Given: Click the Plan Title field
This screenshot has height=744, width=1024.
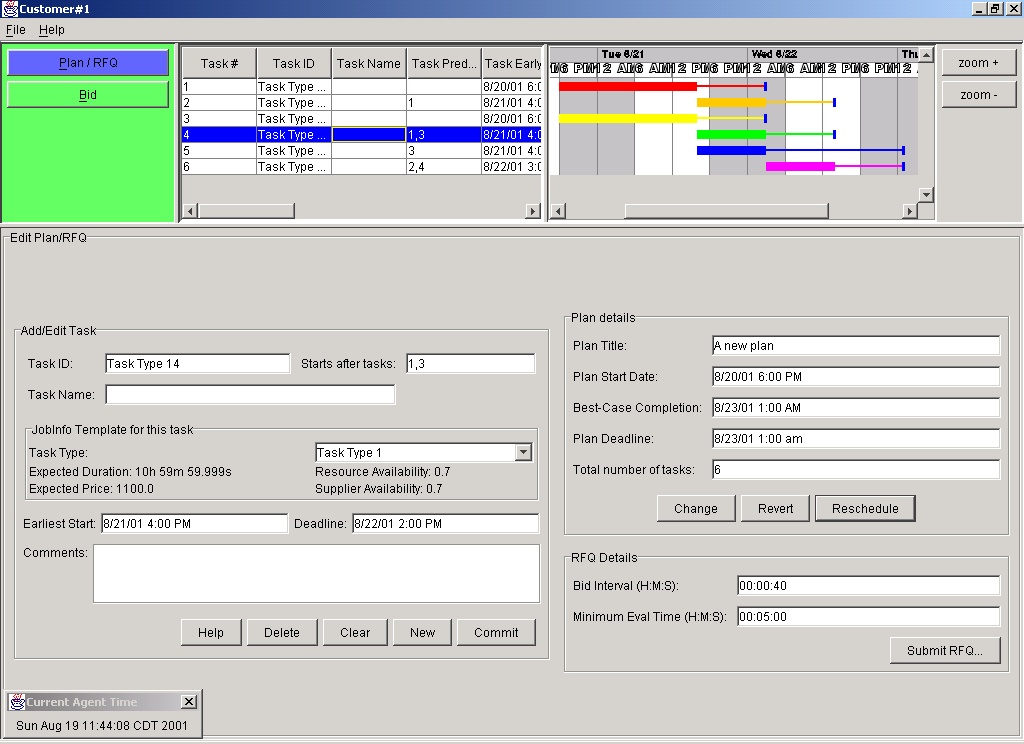Looking at the screenshot, I should [856, 346].
